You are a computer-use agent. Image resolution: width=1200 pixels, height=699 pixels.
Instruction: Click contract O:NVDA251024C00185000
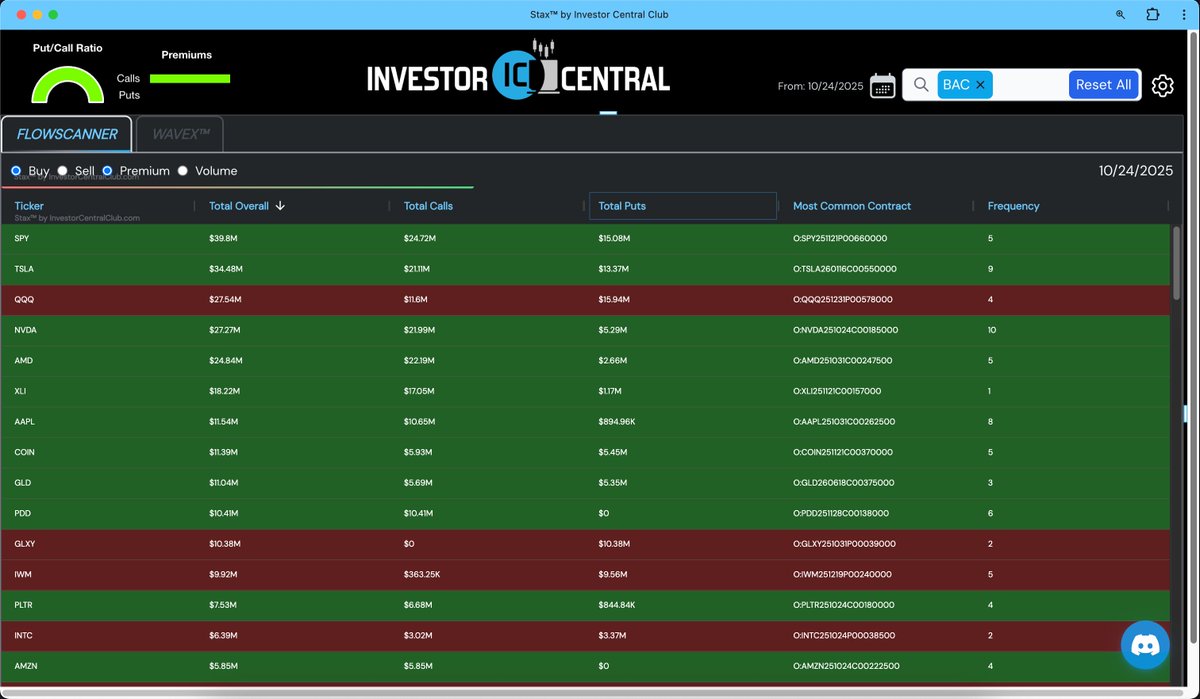coord(846,330)
